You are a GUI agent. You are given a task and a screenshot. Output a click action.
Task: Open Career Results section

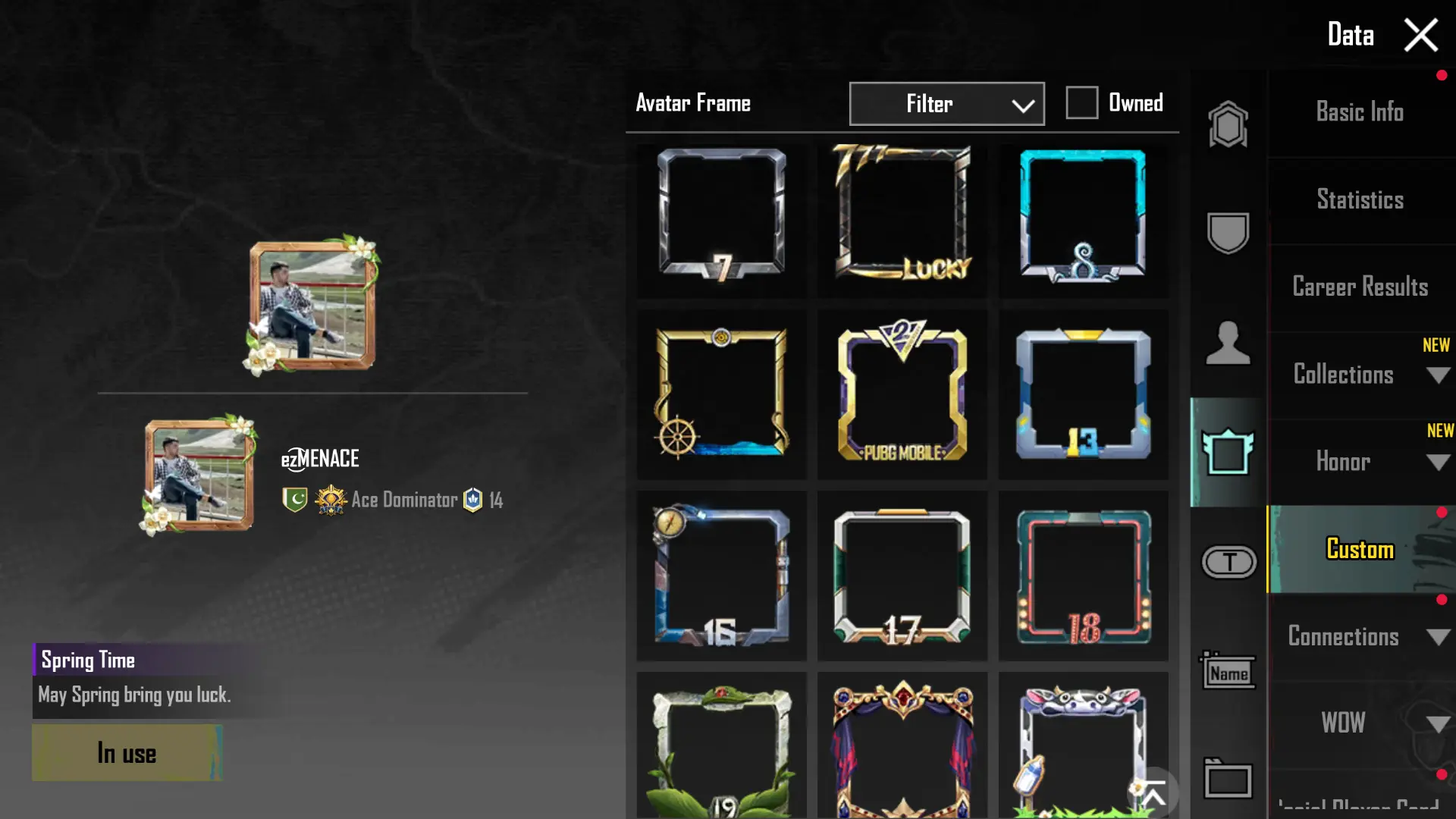pyautogui.click(x=1360, y=287)
